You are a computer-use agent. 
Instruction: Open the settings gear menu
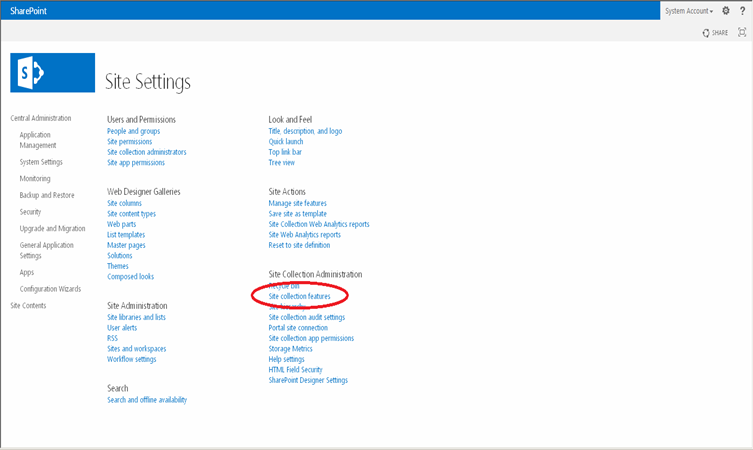726,11
